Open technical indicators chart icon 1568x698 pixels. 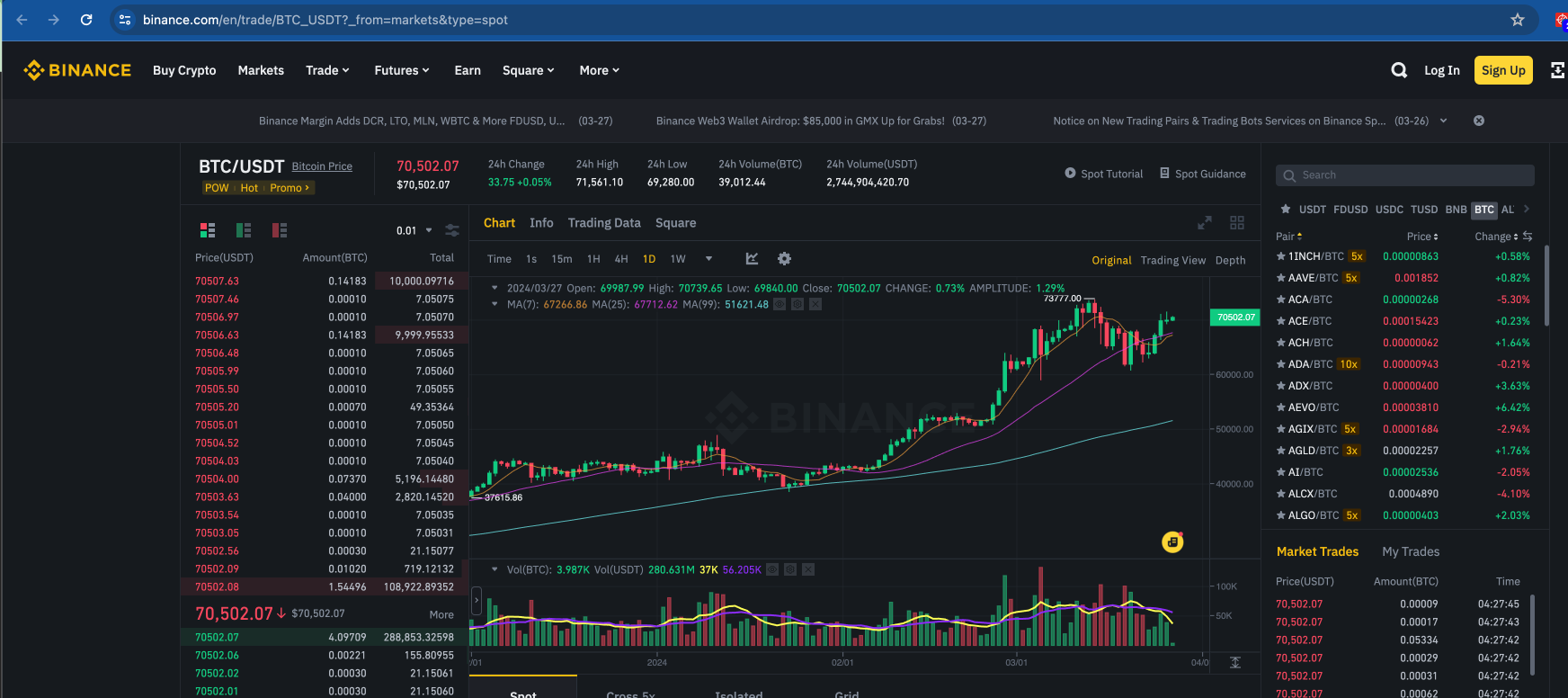[x=753, y=258]
